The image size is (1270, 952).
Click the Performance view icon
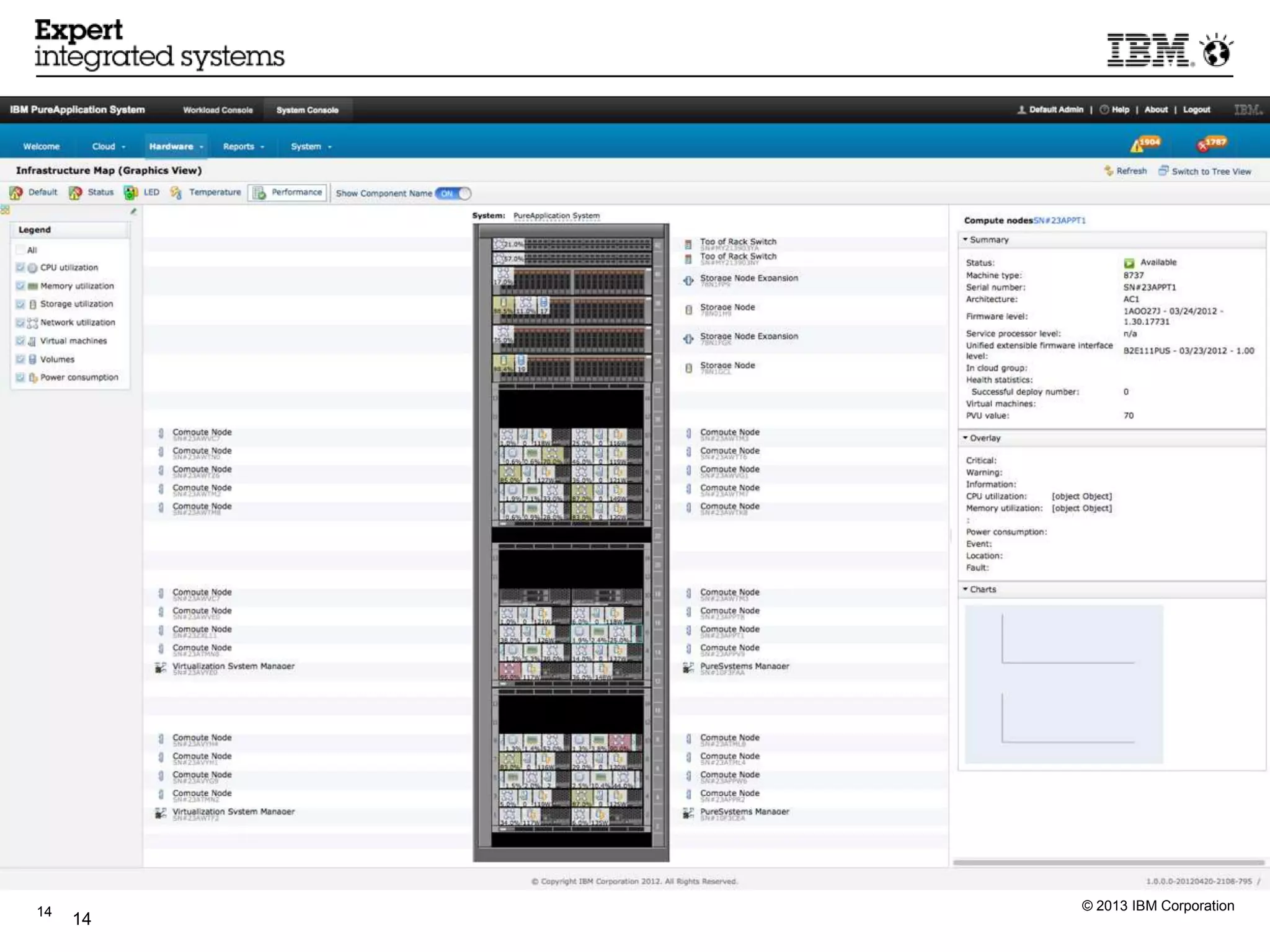pyautogui.click(x=259, y=193)
